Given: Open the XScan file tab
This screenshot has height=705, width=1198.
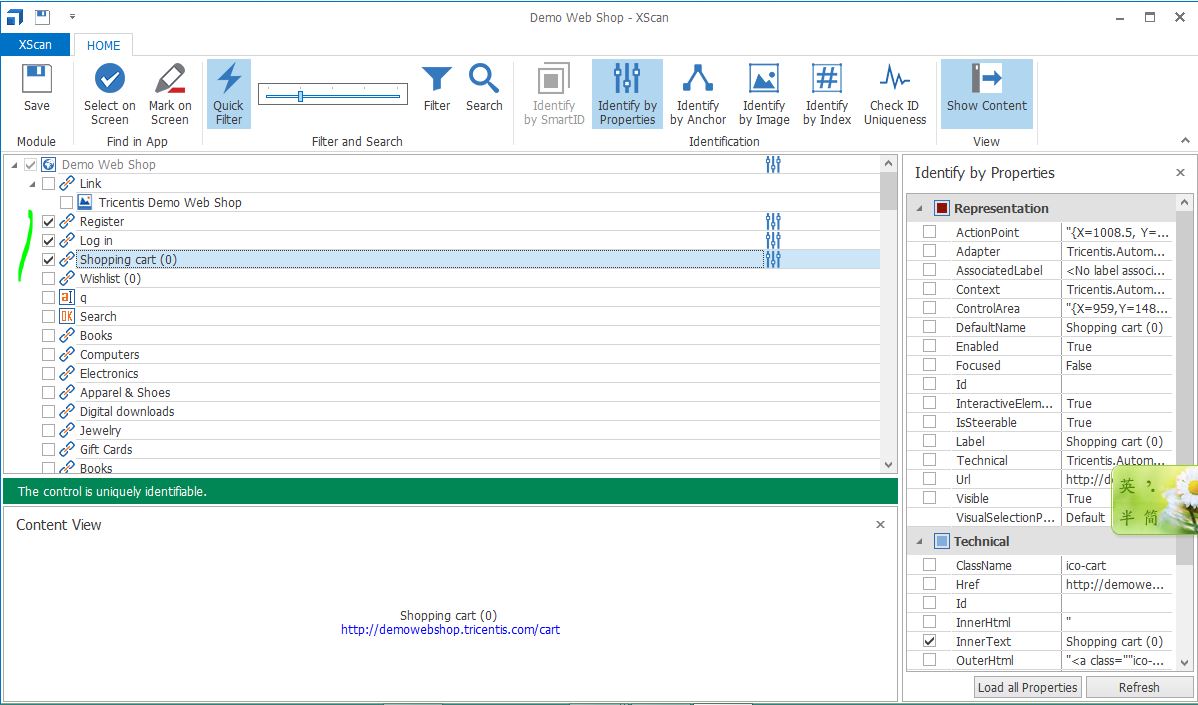Looking at the screenshot, I should [x=35, y=44].
